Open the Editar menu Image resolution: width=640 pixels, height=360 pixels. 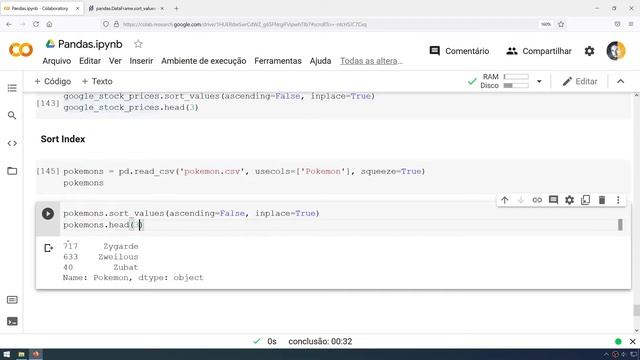click(x=90, y=61)
